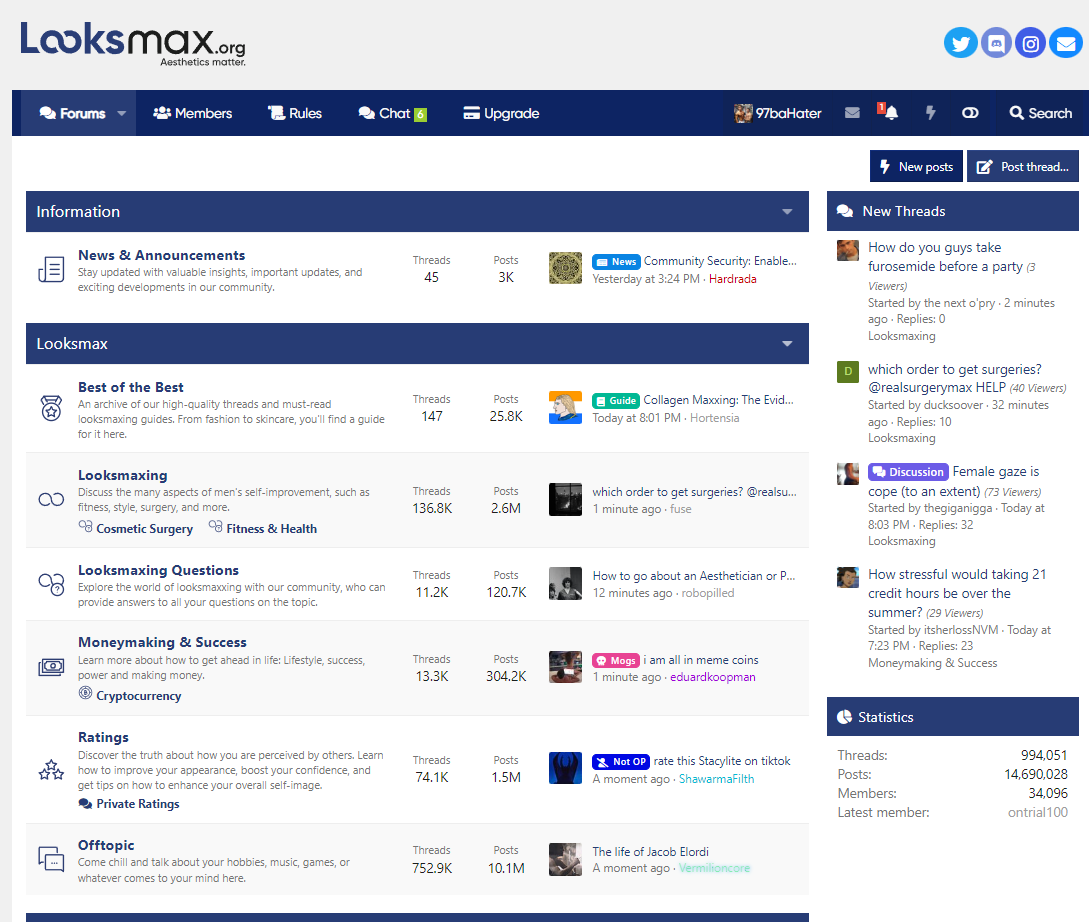
Task: Click the lightning bolt icon in navbar
Action: tap(930, 113)
